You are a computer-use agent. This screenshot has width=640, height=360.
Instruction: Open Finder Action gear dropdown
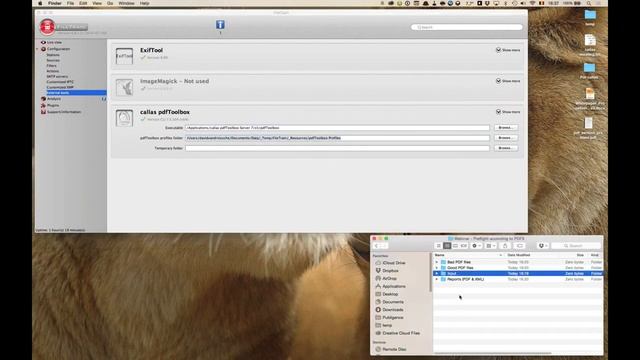476,246
